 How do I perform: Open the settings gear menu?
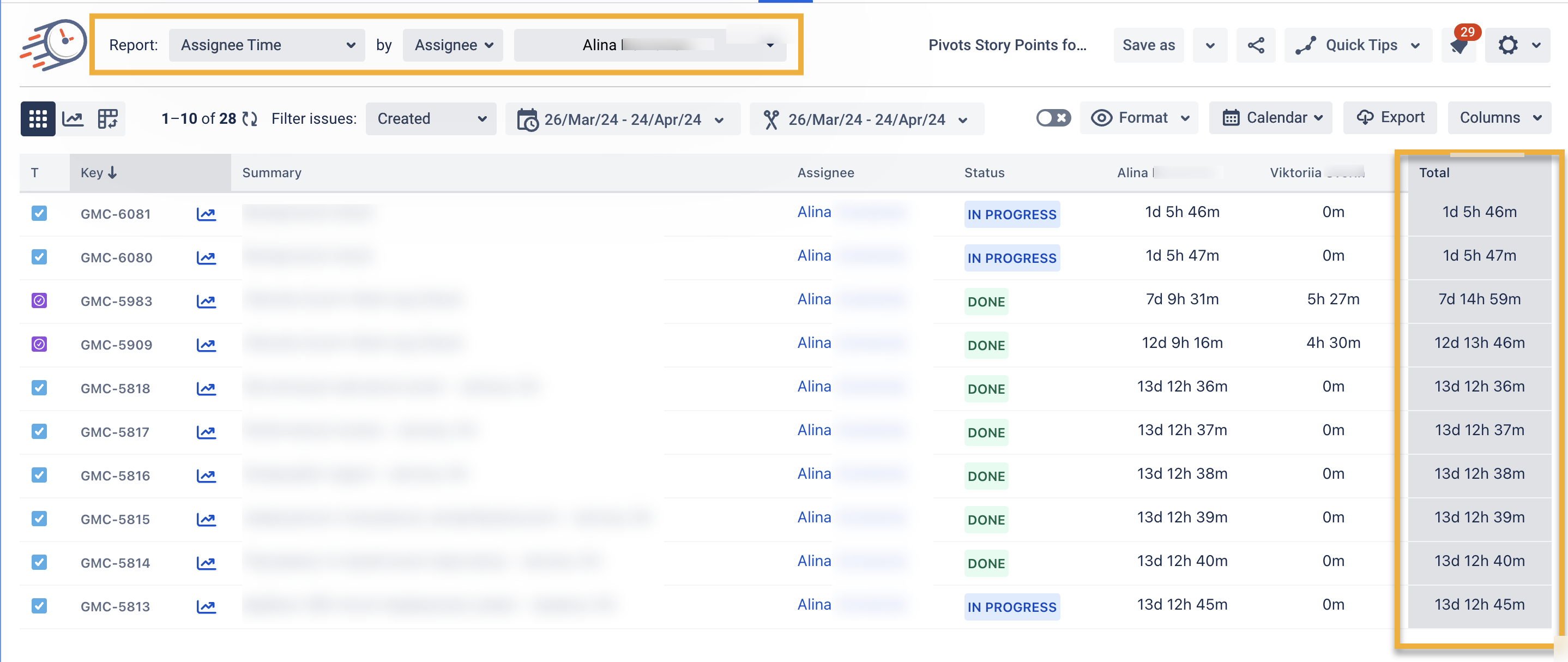pos(1509,45)
